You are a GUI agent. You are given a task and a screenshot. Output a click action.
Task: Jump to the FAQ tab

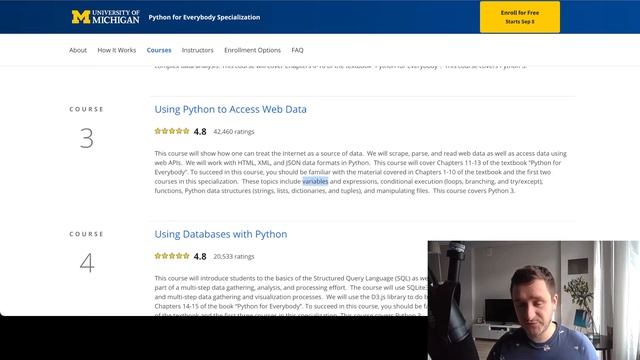(298, 50)
